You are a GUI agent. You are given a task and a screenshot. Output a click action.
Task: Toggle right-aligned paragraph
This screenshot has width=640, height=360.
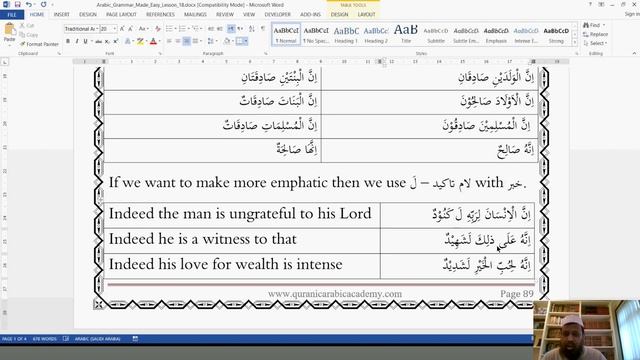[187, 41]
